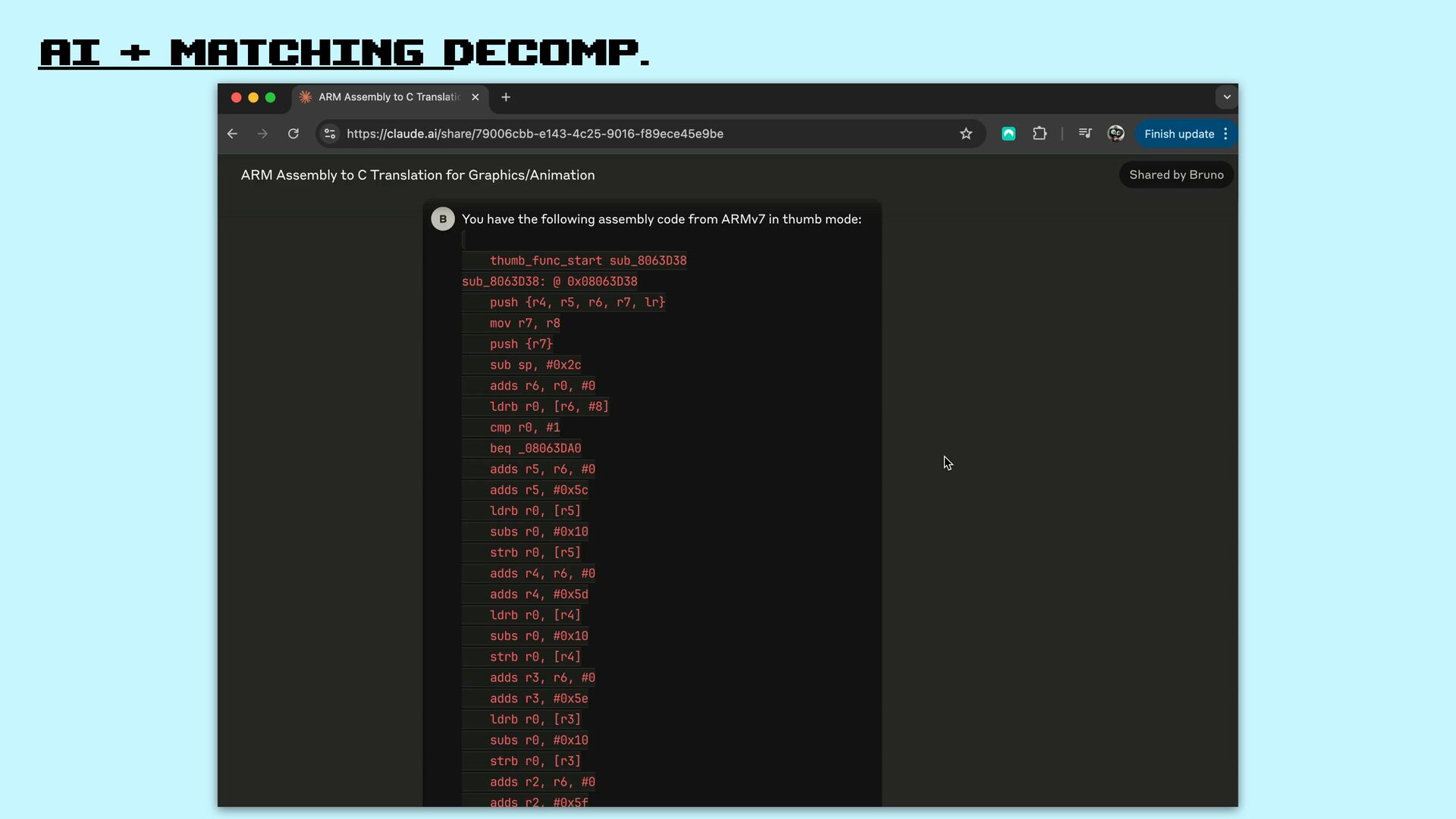
Task: Click the conversation title heading
Action: point(417,175)
